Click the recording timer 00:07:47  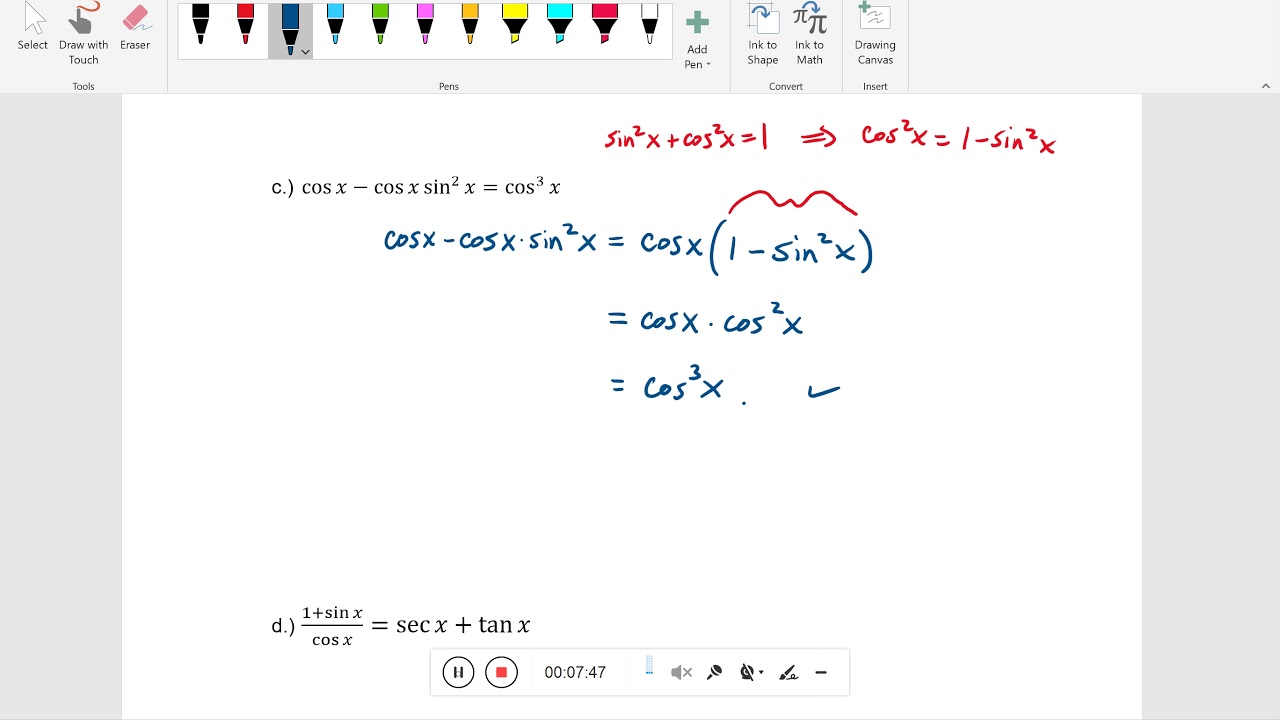pyautogui.click(x=575, y=673)
